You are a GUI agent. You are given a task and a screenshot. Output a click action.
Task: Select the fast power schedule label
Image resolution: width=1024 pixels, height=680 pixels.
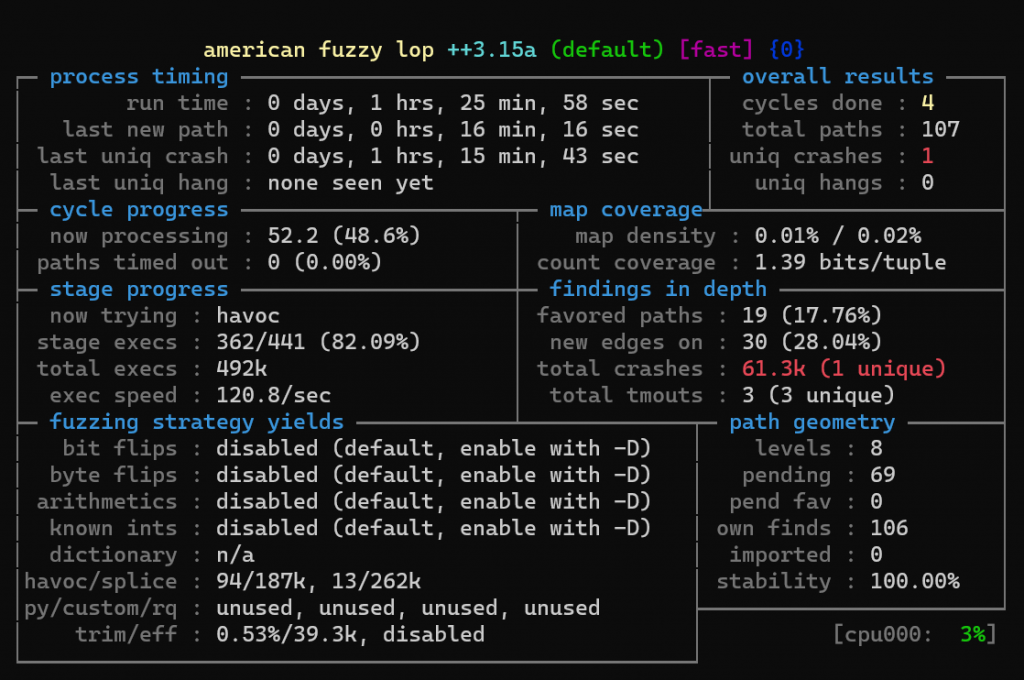[x=717, y=49]
